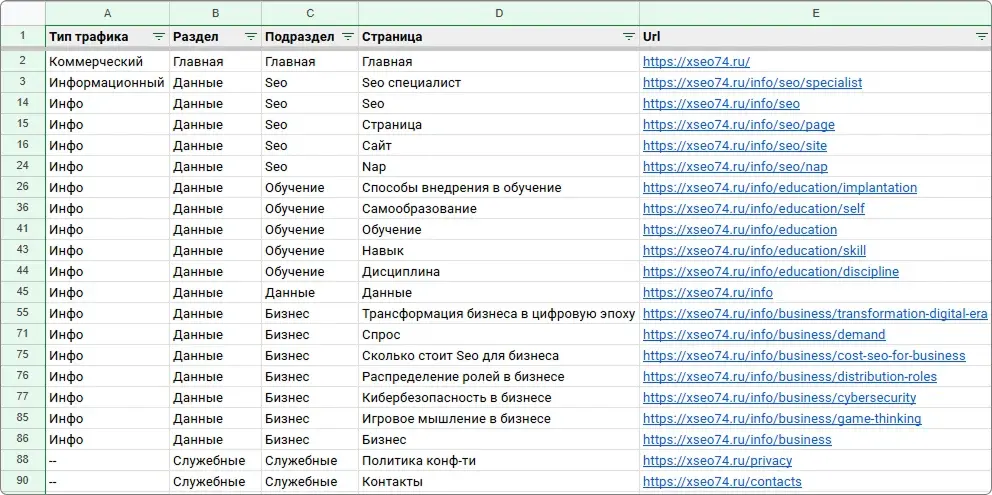The image size is (992, 495).
Task: Open the xseo74.ru/contacts link
Action: click(x=722, y=482)
